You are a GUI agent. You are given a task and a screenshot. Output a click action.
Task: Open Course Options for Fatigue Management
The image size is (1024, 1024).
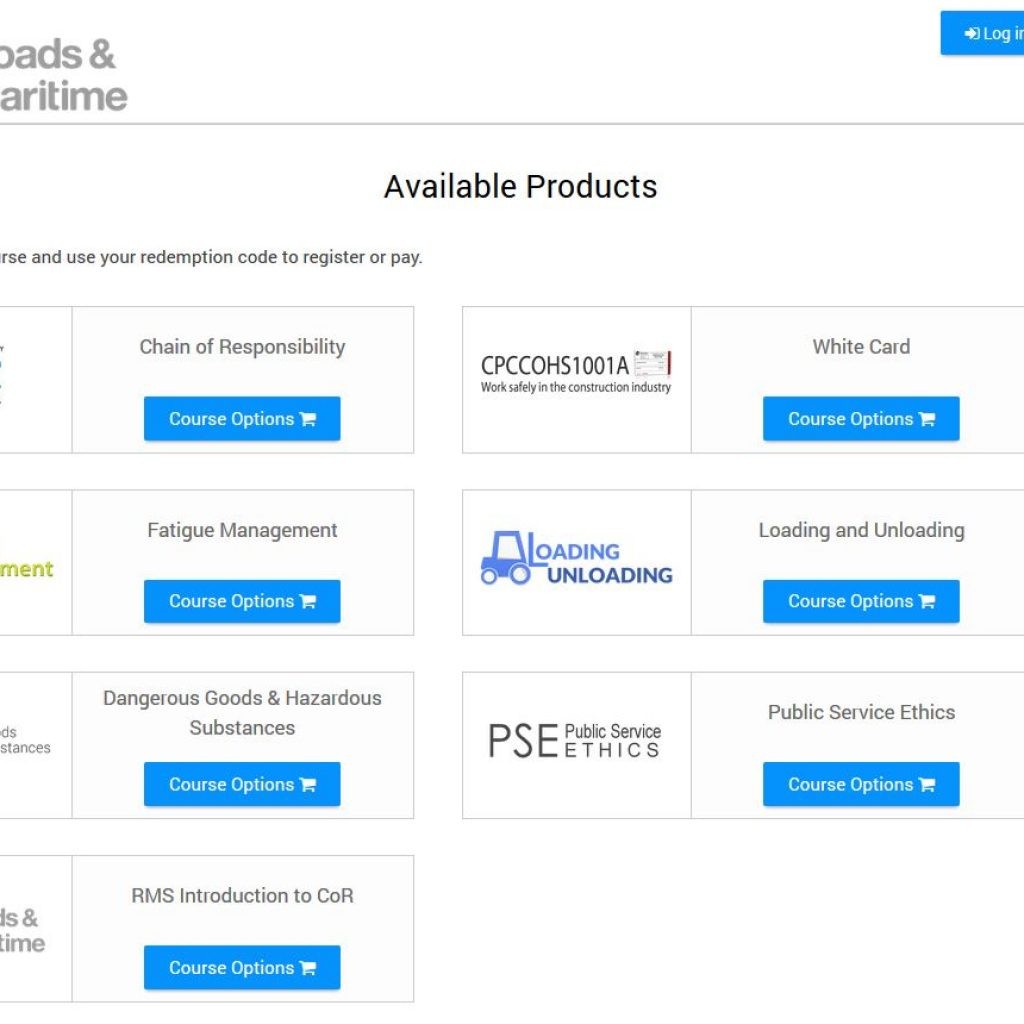242,601
